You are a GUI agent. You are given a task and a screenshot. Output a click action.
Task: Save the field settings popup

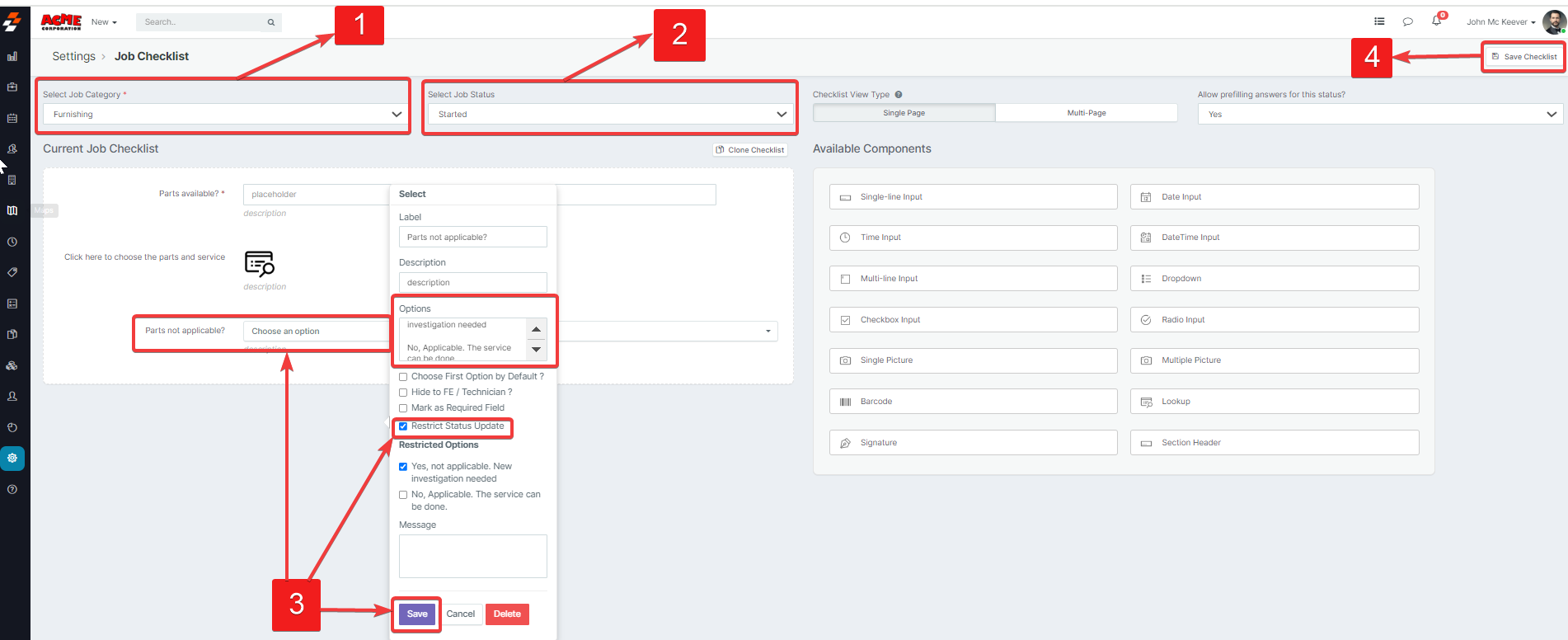tap(417, 614)
